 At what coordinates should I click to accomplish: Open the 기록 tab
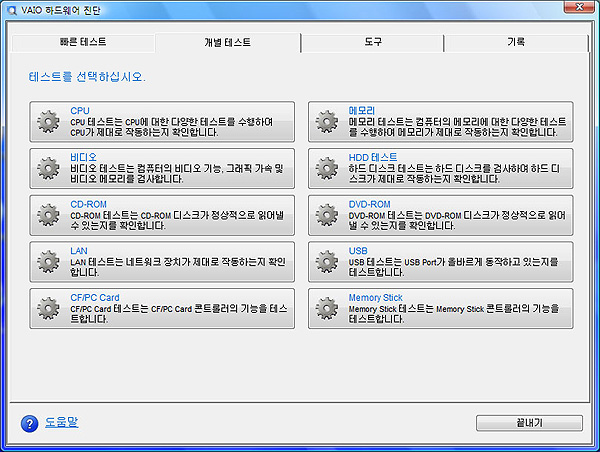click(x=516, y=42)
